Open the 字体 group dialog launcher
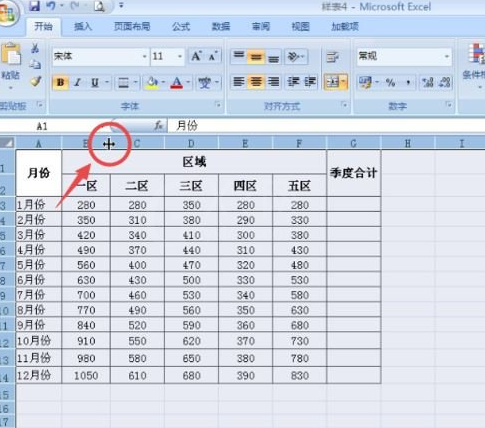The height and width of the screenshot is (428, 485). (x=218, y=105)
